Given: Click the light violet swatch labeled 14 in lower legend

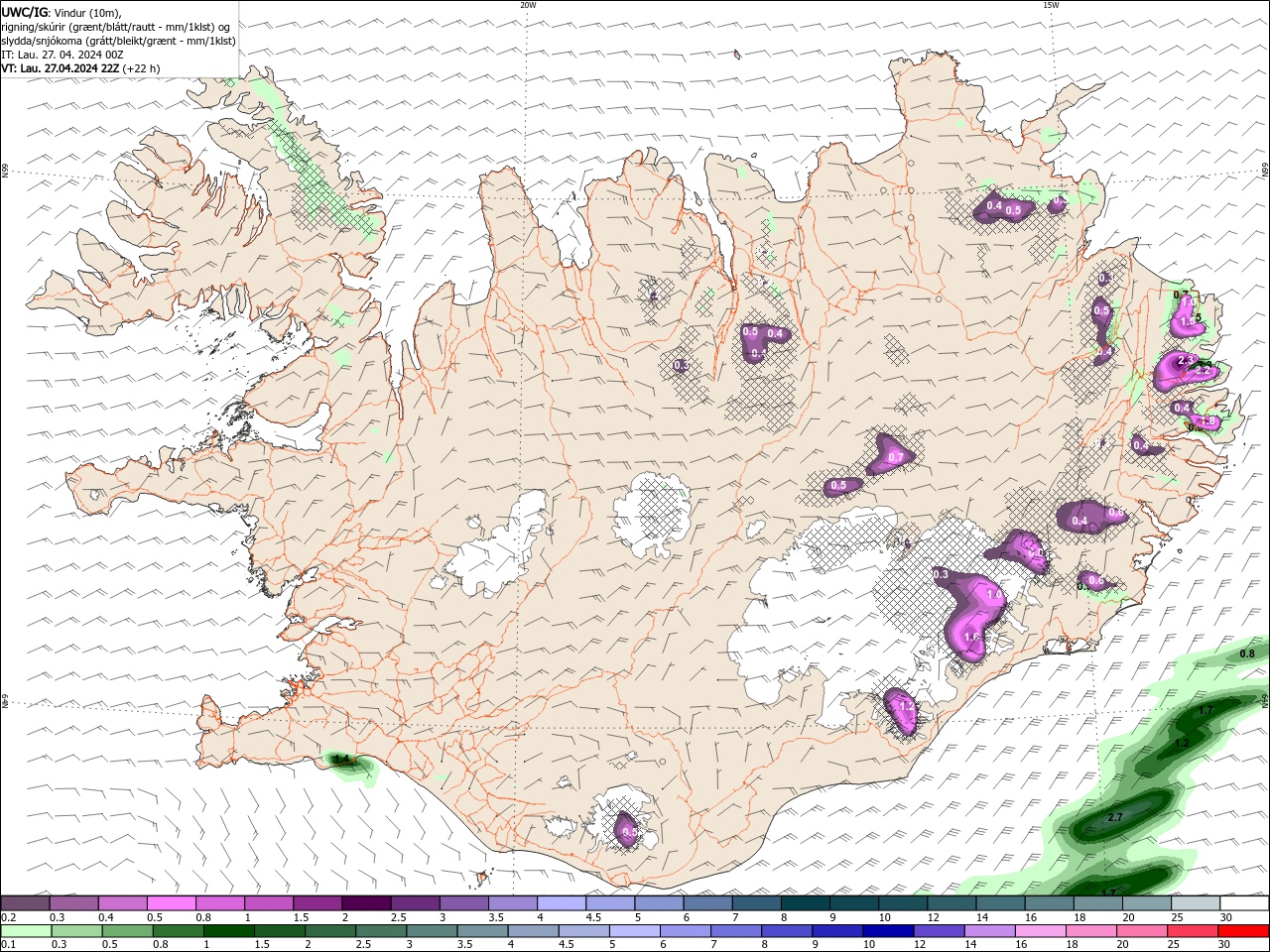Looking at the screenshot, I should pos(989,931).
